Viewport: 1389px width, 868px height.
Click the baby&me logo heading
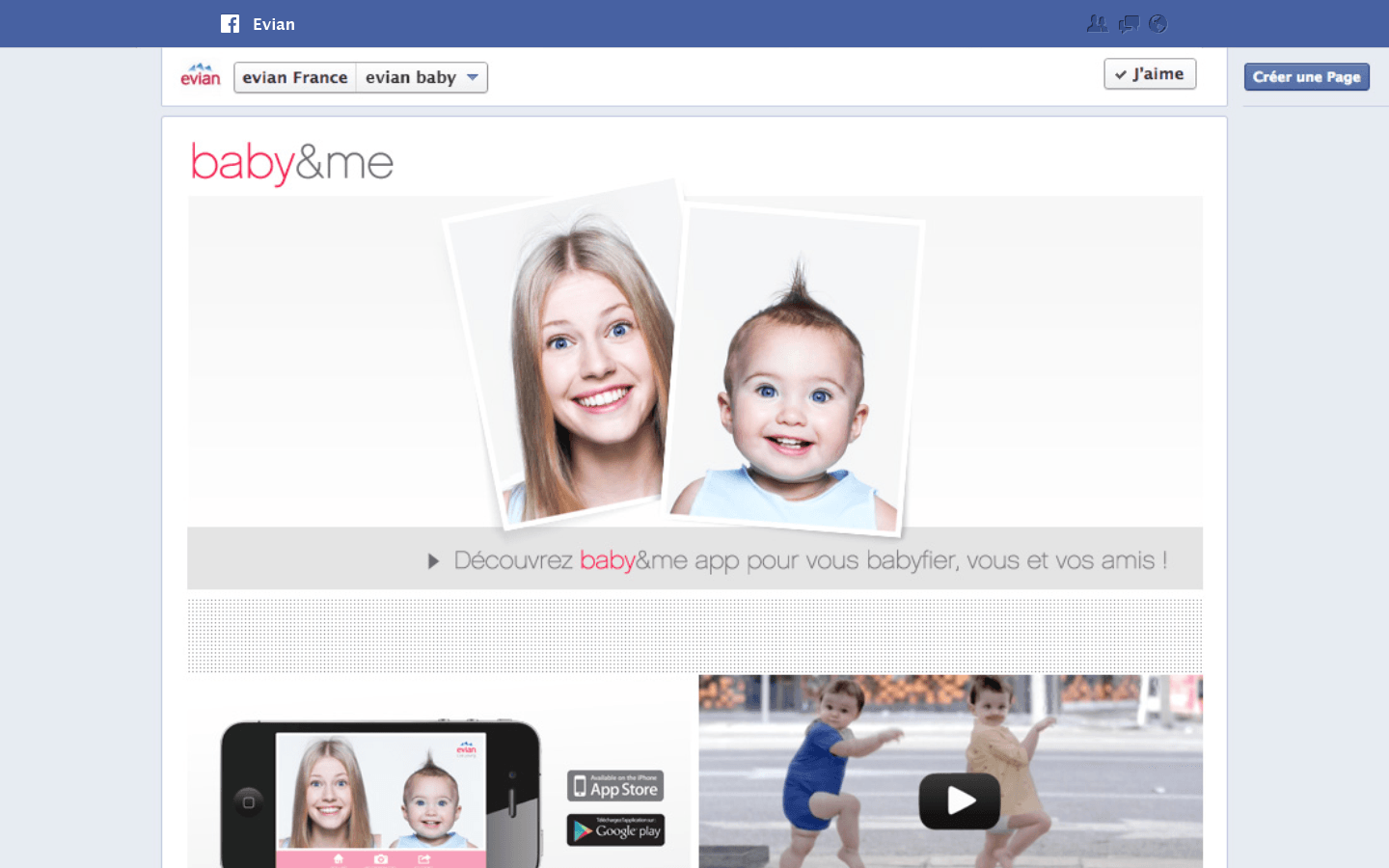coord(292,163)
